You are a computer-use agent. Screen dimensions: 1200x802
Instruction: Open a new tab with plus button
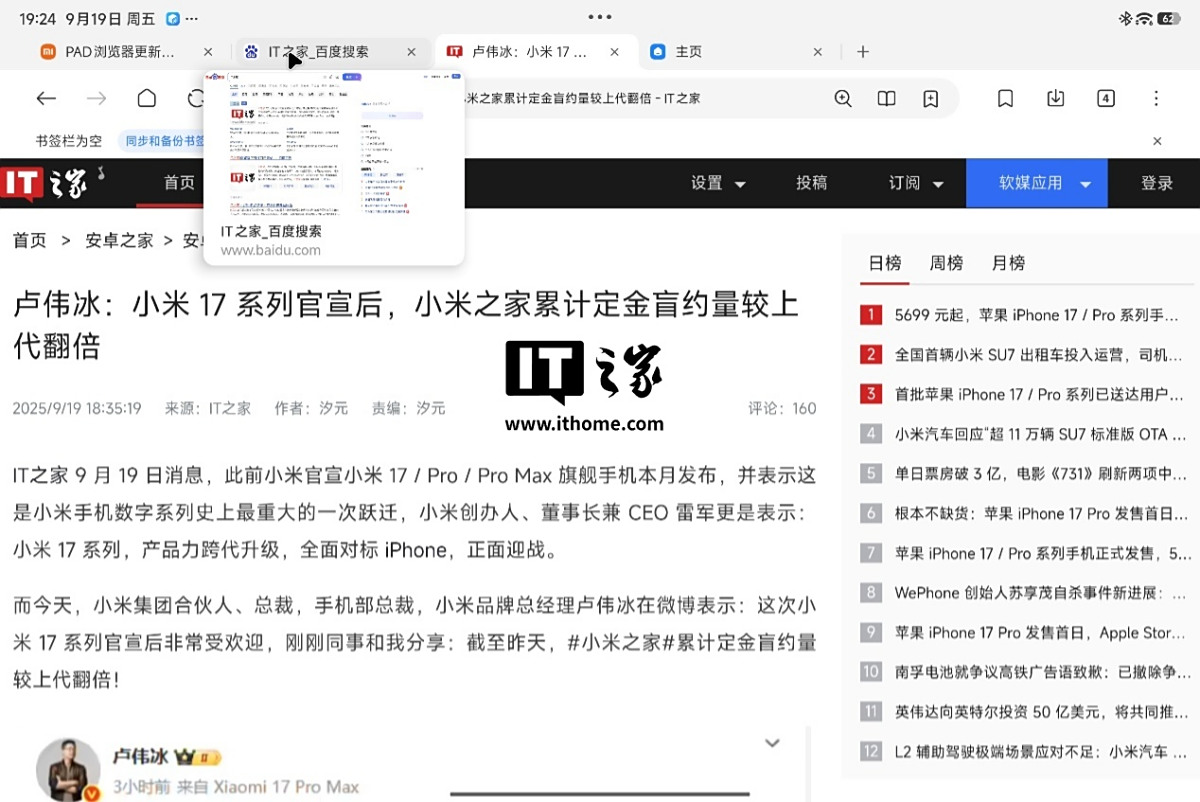863,52
